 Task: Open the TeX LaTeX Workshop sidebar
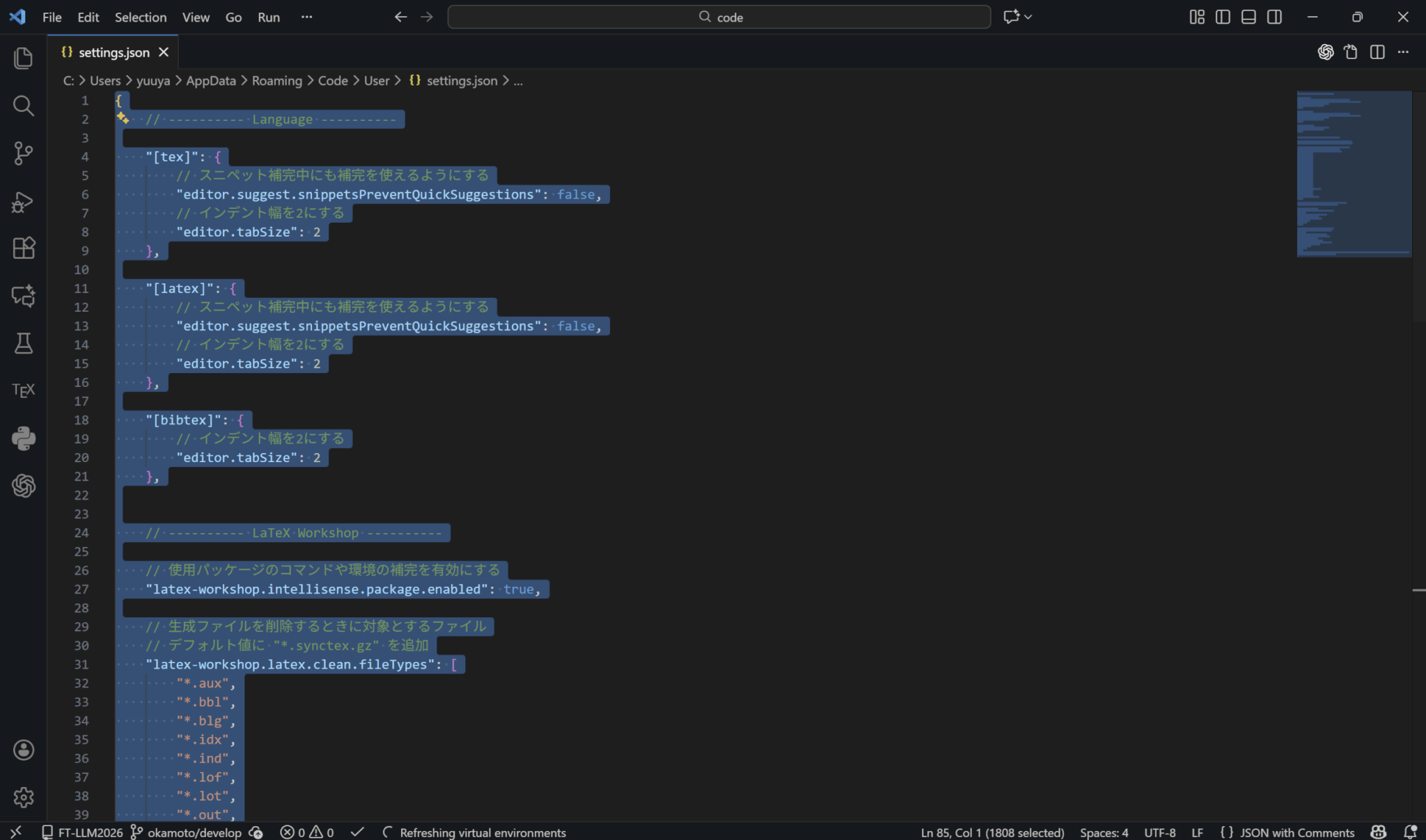tap(23, 390)
